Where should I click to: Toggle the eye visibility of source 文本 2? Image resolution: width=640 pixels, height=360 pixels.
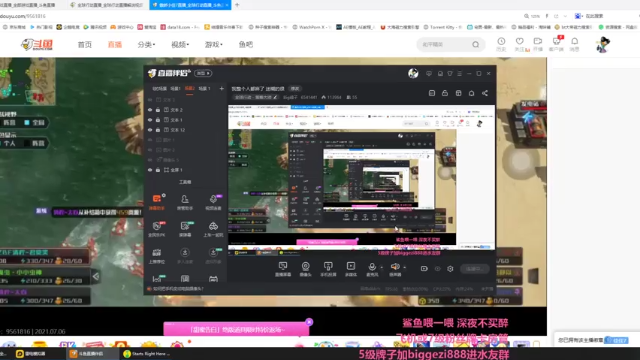(150, 110)
